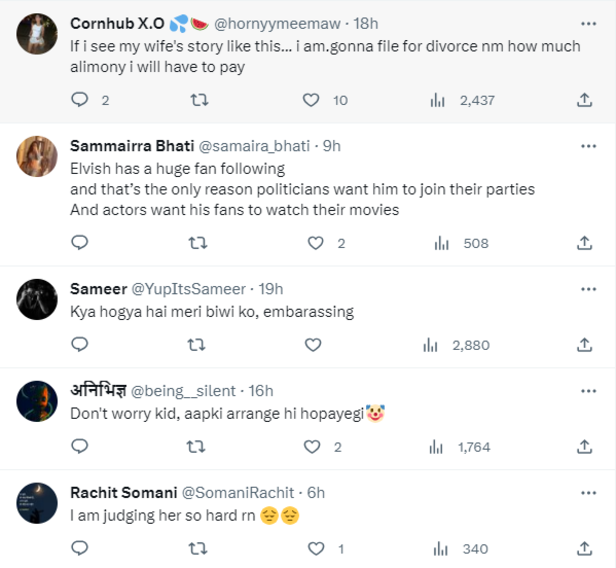Retweet Rachit Somani's judging tweet
616x568 pixels.
(x=197, y=548)
